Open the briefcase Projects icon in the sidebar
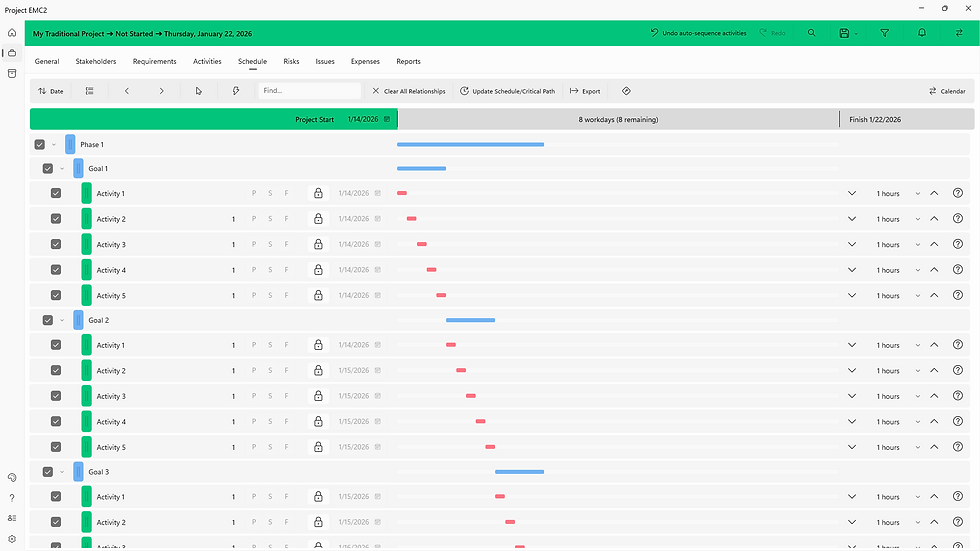980x551 pixels. click(12, 53)
